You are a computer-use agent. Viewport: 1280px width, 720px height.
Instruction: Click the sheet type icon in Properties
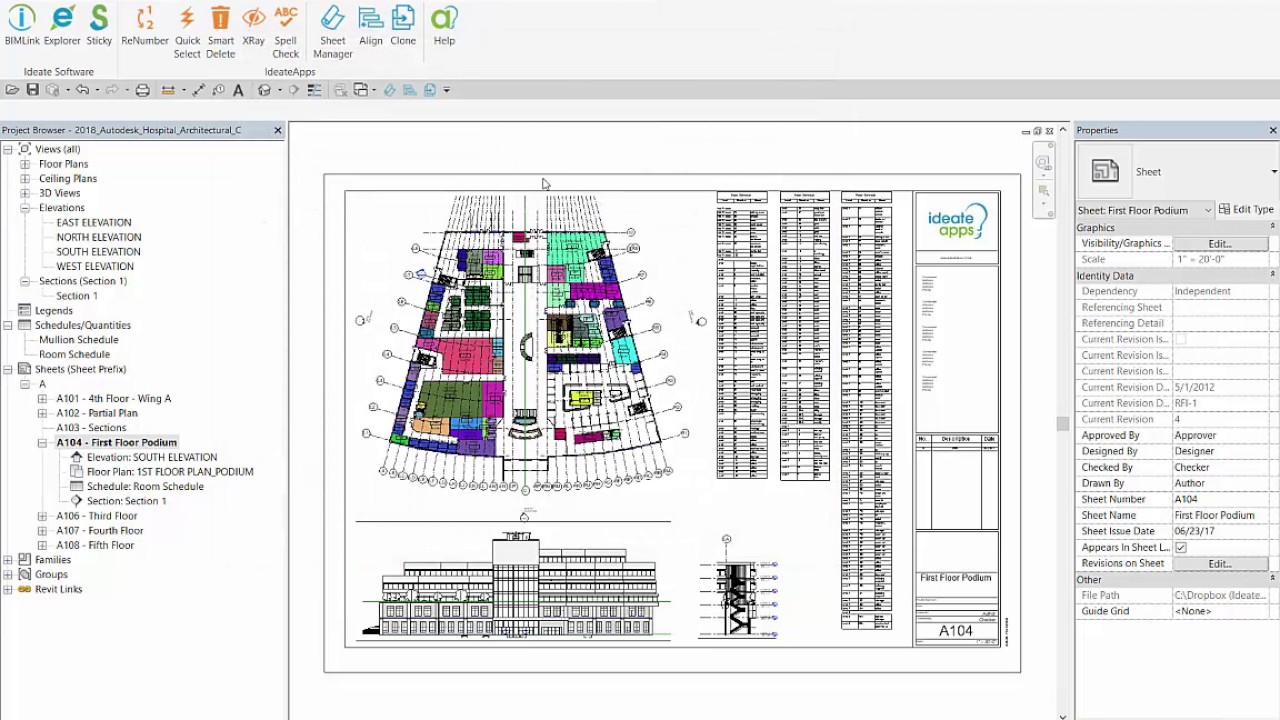1105,171
